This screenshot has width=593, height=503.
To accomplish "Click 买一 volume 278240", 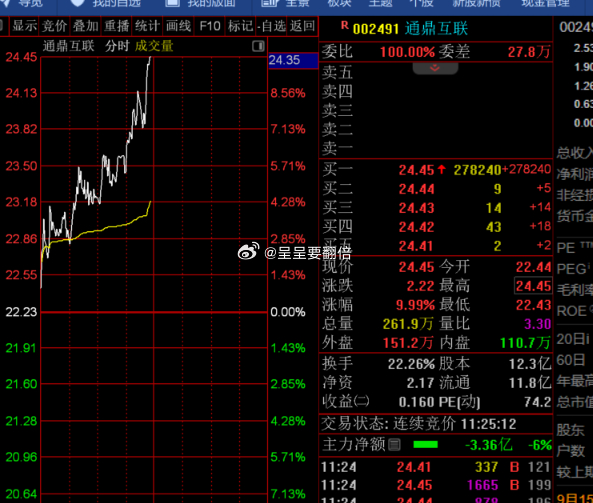I will point(477,170).
